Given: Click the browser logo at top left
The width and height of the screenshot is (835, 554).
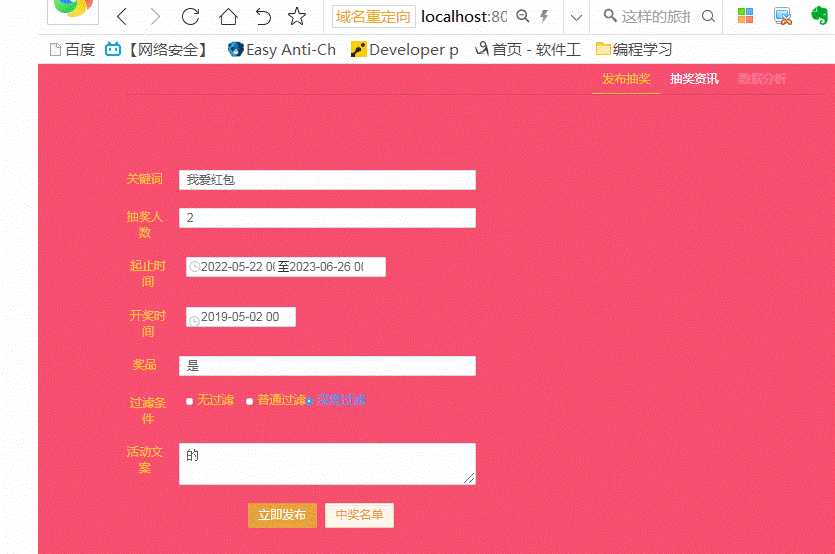Looking at the screenshot, I should click(73, 10).
